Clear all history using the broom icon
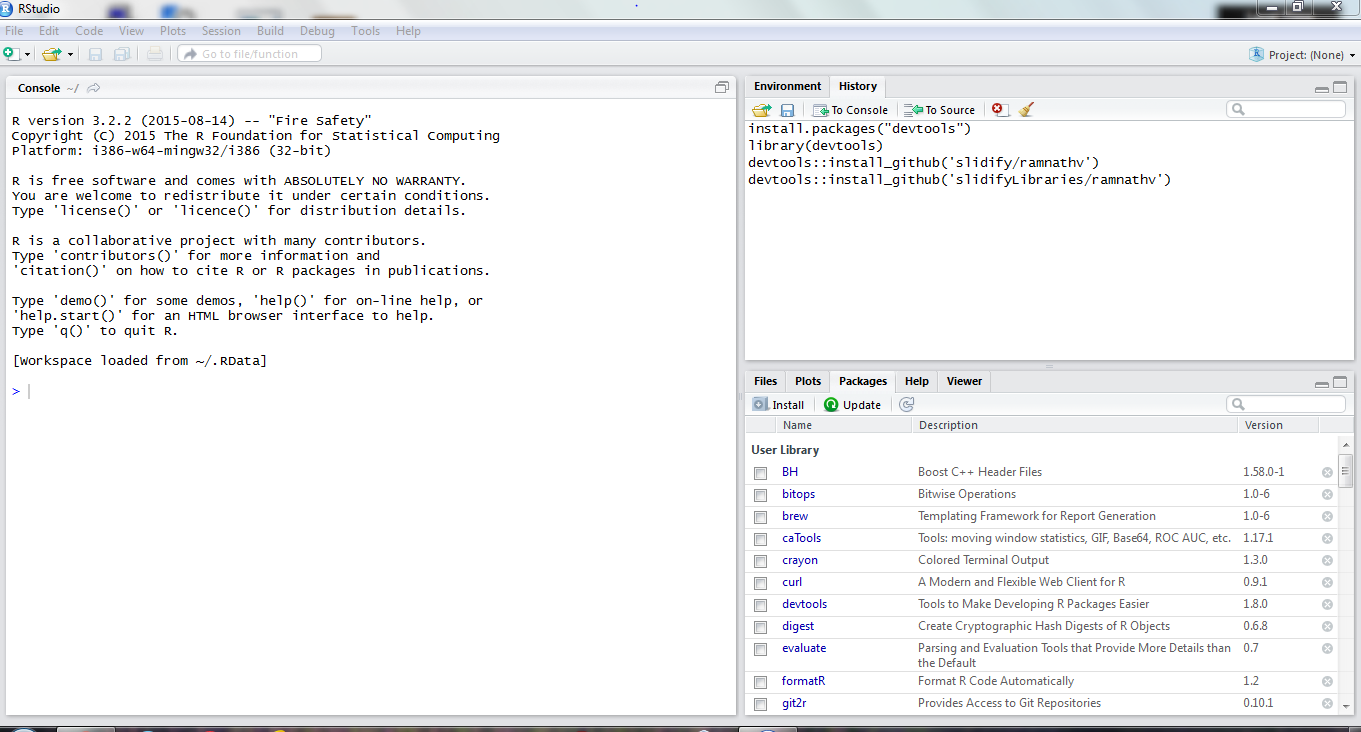Screen dimensions: 1361x732 tap(1025, 110)
